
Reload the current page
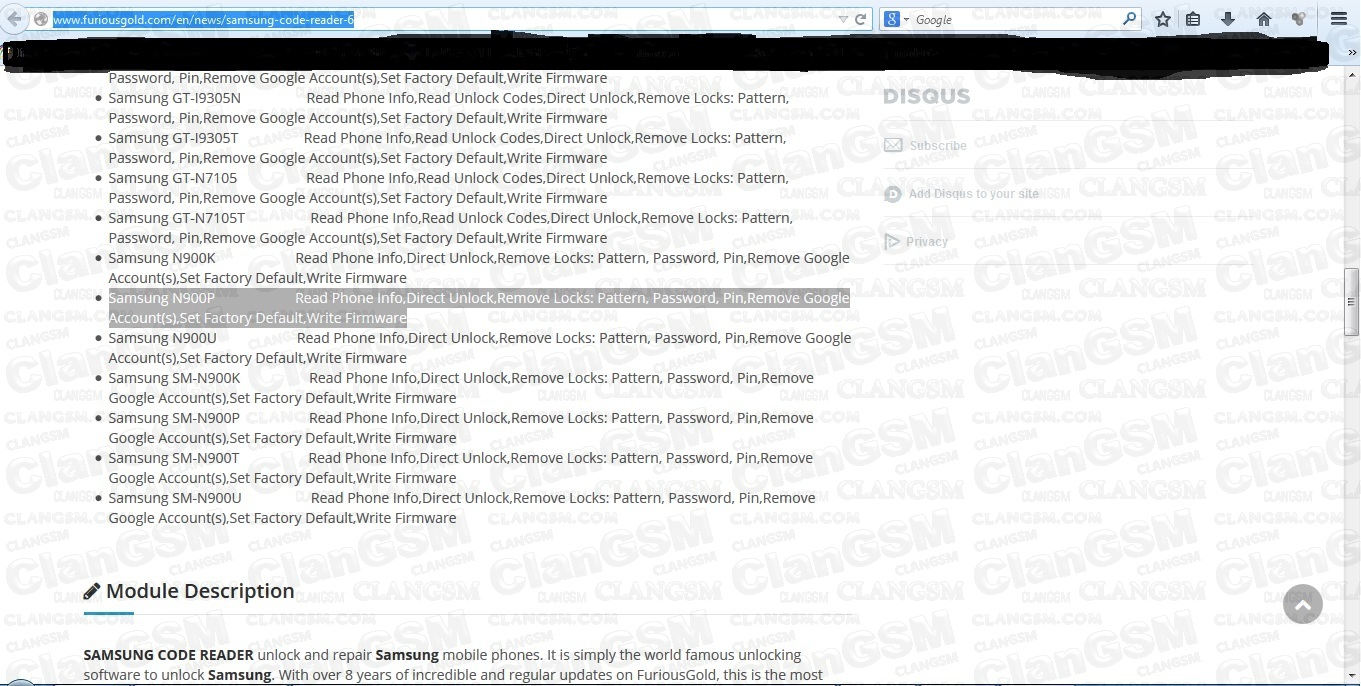point(861,19)
